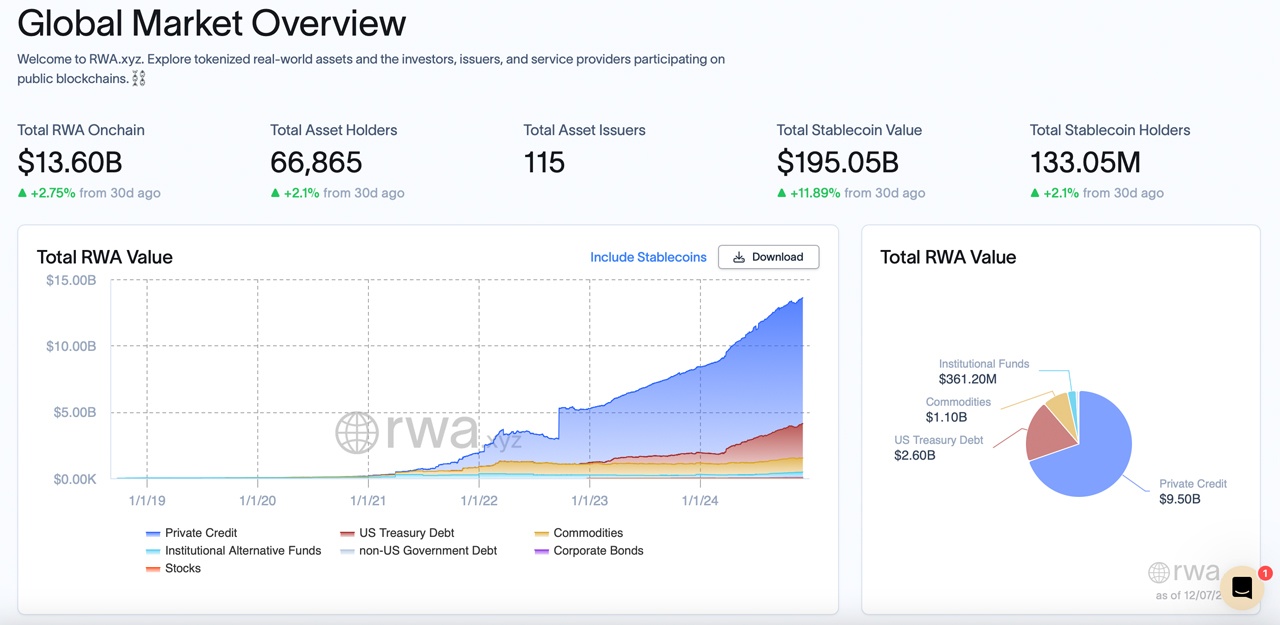Click the globe icon in chart watermark
Screen dimensions: 1280x625
tap(356, 432)
